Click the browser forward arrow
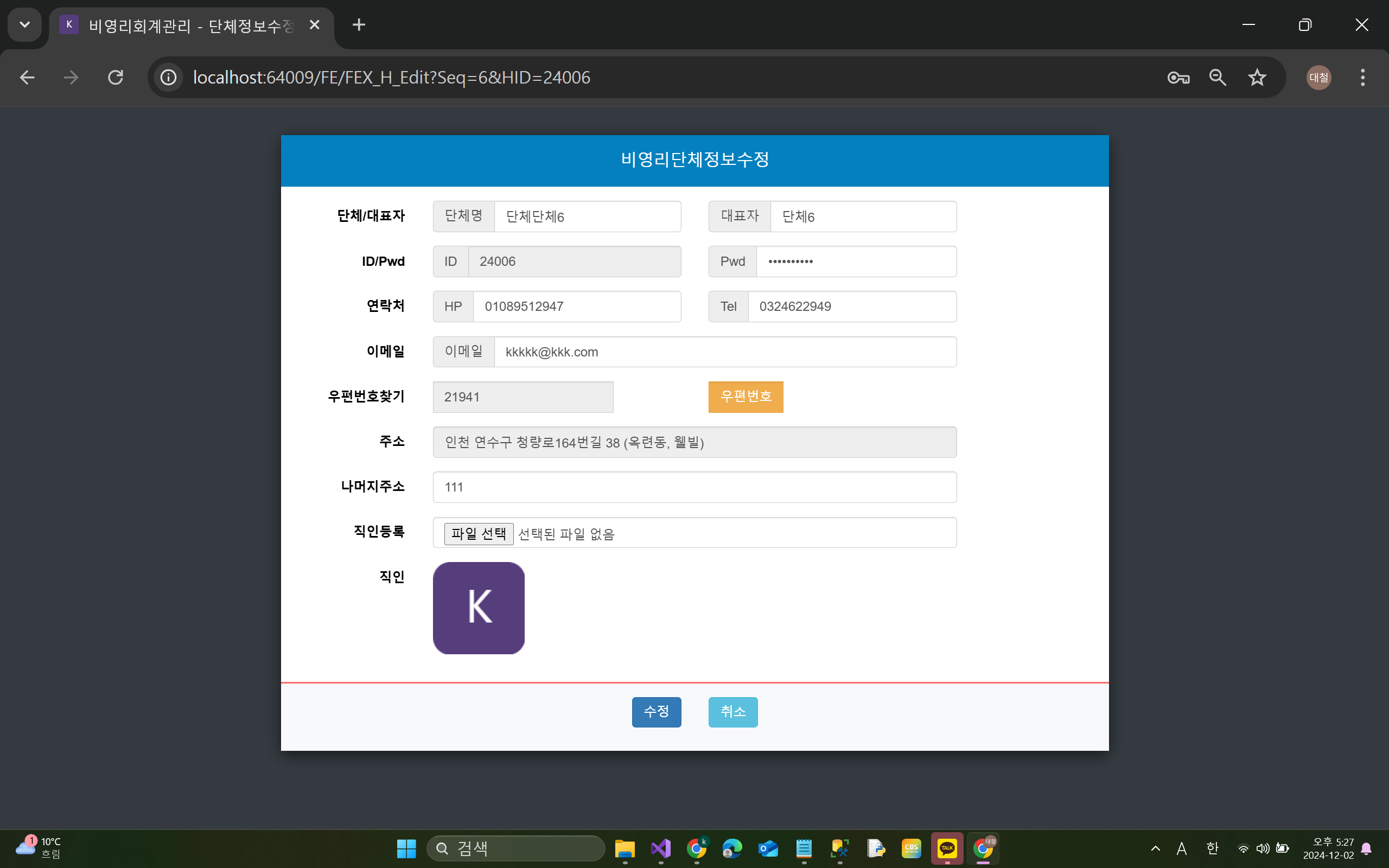1389x868 pixels. pos(71,78)
